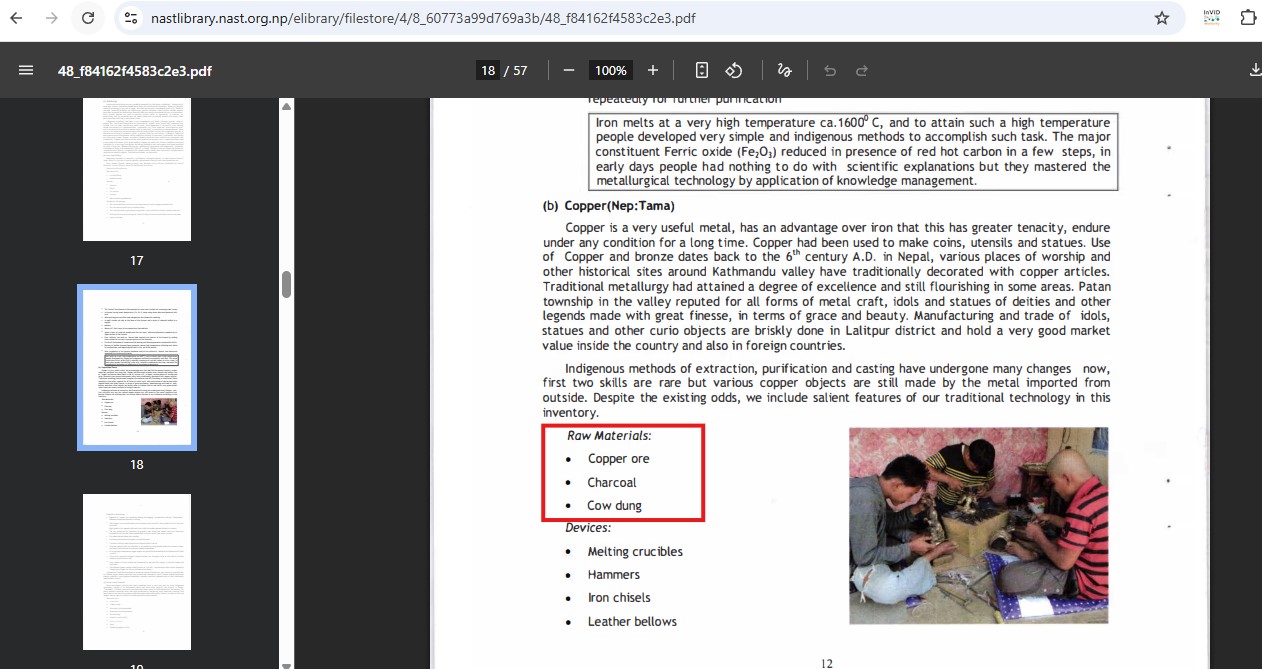This screenshot has width=1262, height=669.
Task: Download the PDF file
Action: [1254, 70]
